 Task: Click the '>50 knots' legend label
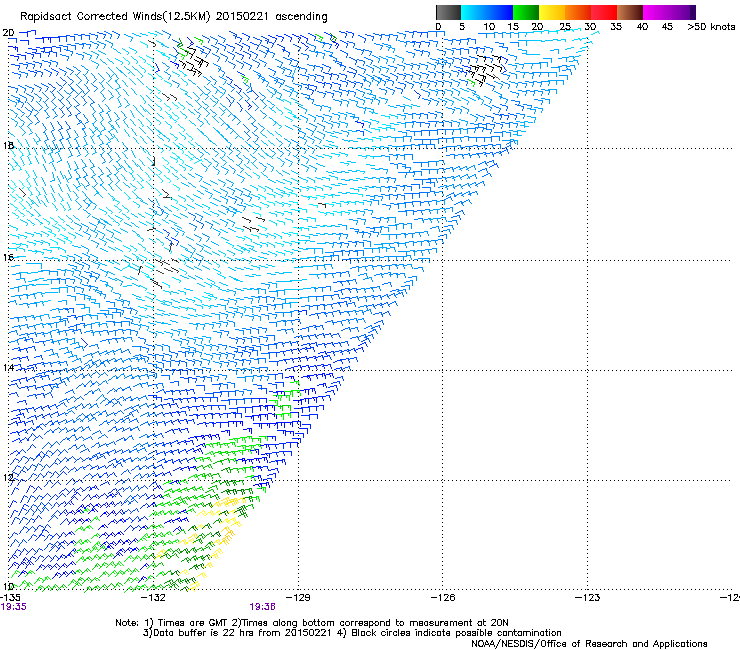(711, 27)
